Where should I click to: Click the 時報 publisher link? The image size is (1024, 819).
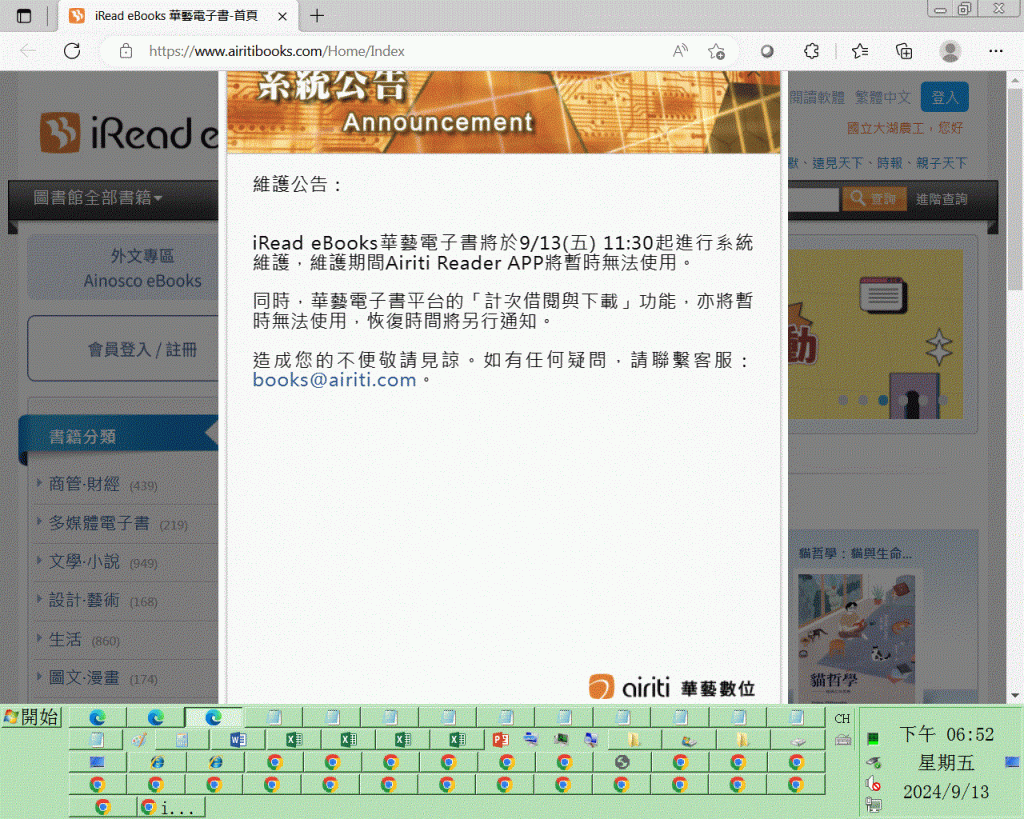tap(889, 163)
